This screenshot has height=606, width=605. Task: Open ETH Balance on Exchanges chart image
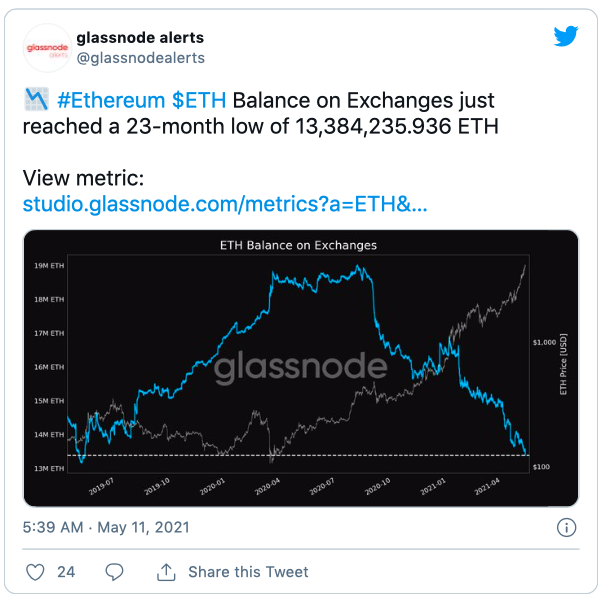point(301,368)
